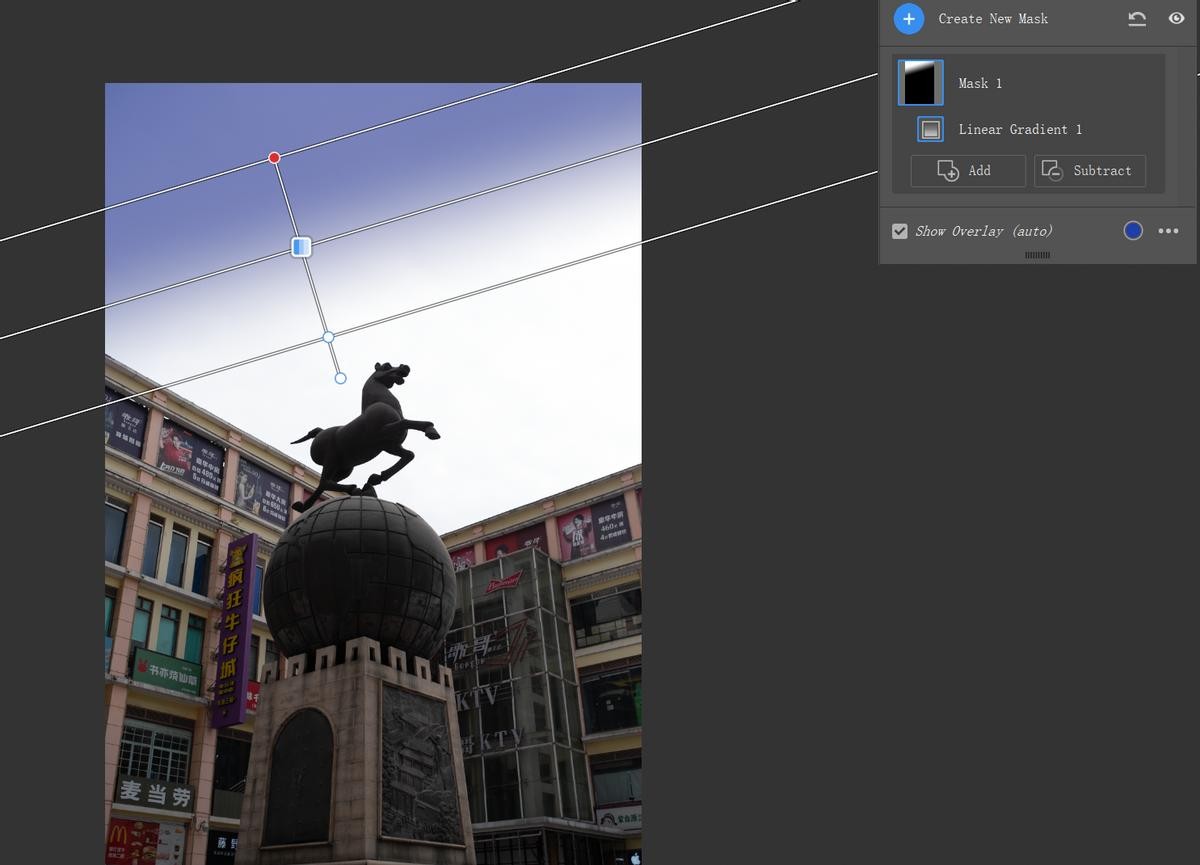1200x865 pixels.
Task: Click the blue plus Create New Mask icon
Action: (x=908, y=19)
